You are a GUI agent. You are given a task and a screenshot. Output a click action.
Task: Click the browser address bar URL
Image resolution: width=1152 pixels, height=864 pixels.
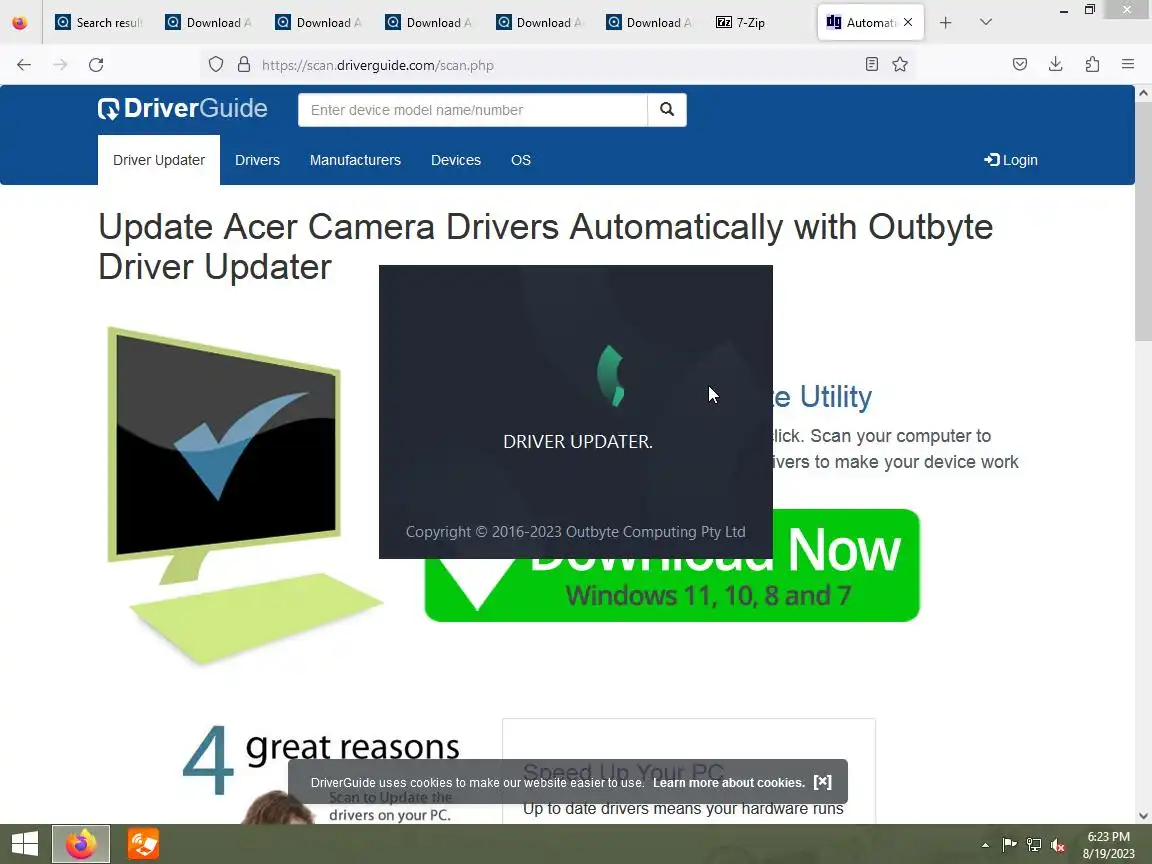[378, 65]
